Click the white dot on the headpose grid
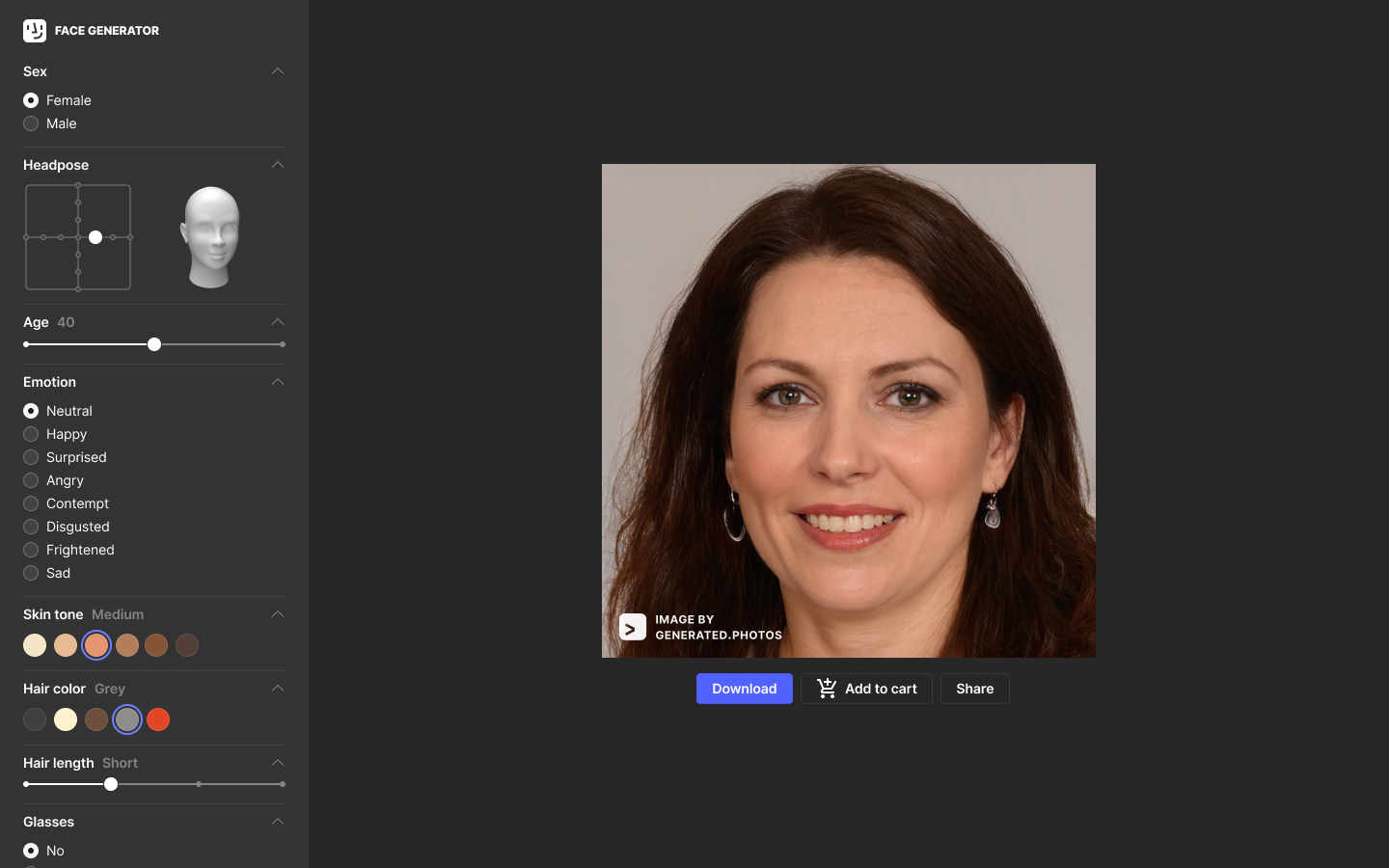 tap(95, 237)
